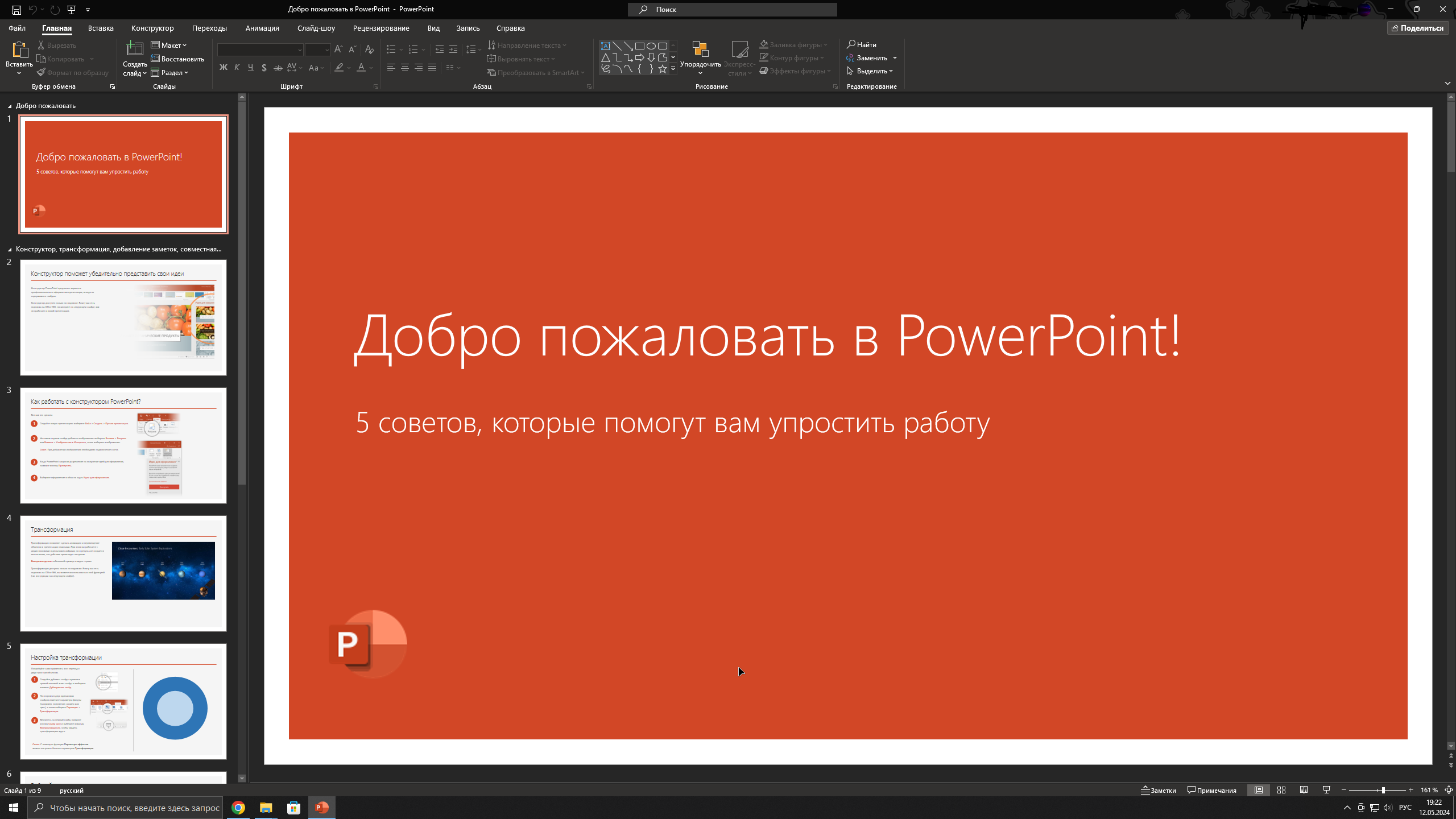1456x819 pixels.
Task: Switch to the Анимация tab
Action: point(262,28)
